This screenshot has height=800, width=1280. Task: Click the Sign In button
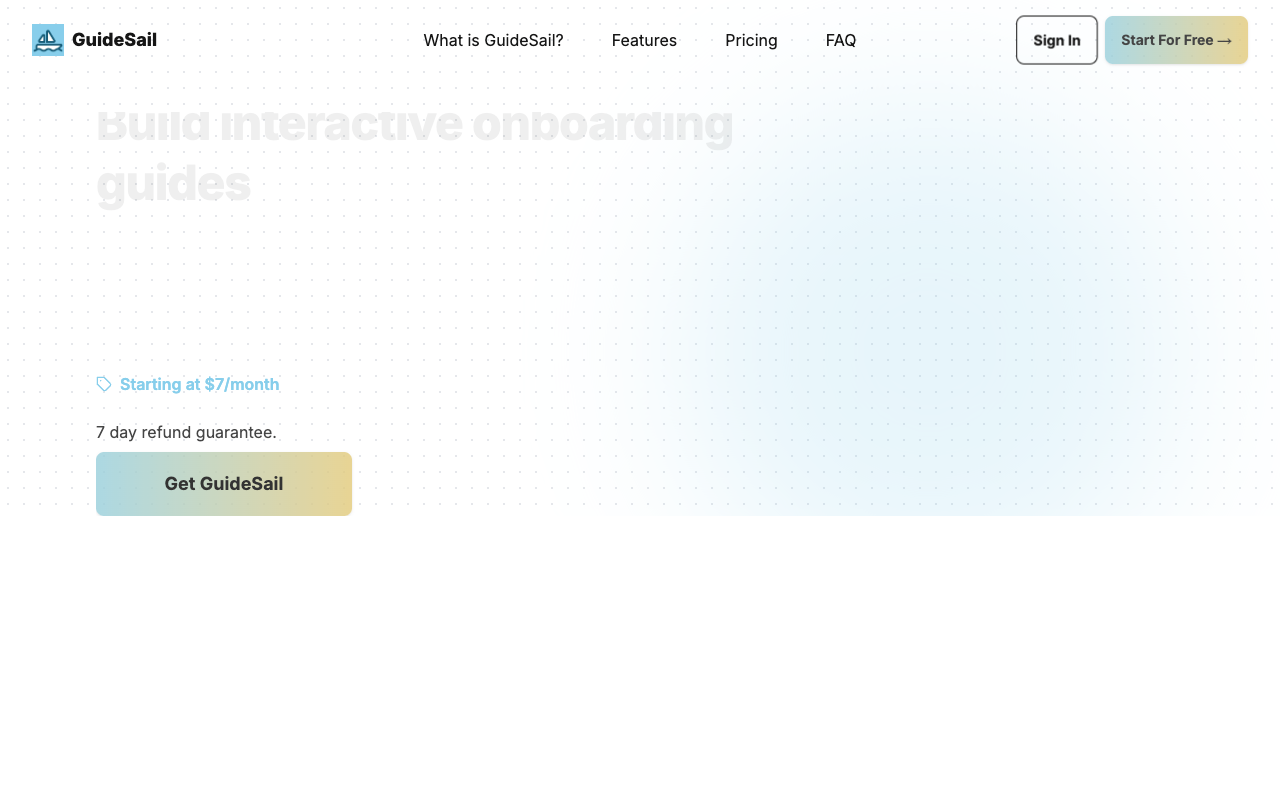click(x=1057, y=40)
